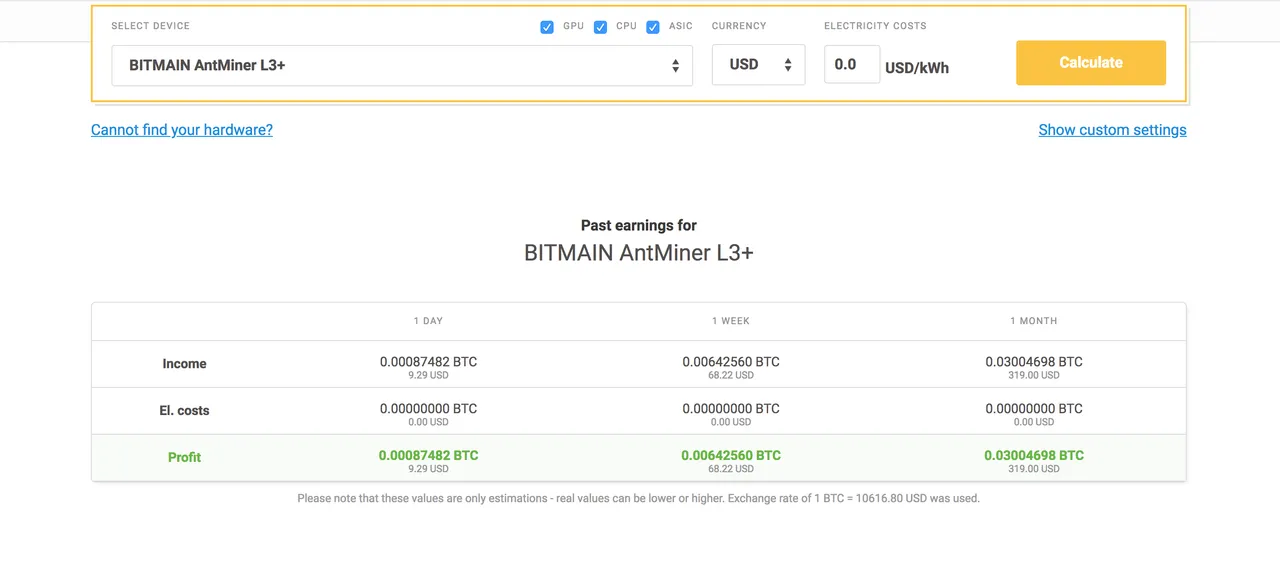Viewport: 1280px width, 566px height.
Task: Click the green Profit row label
Action: 184,457
